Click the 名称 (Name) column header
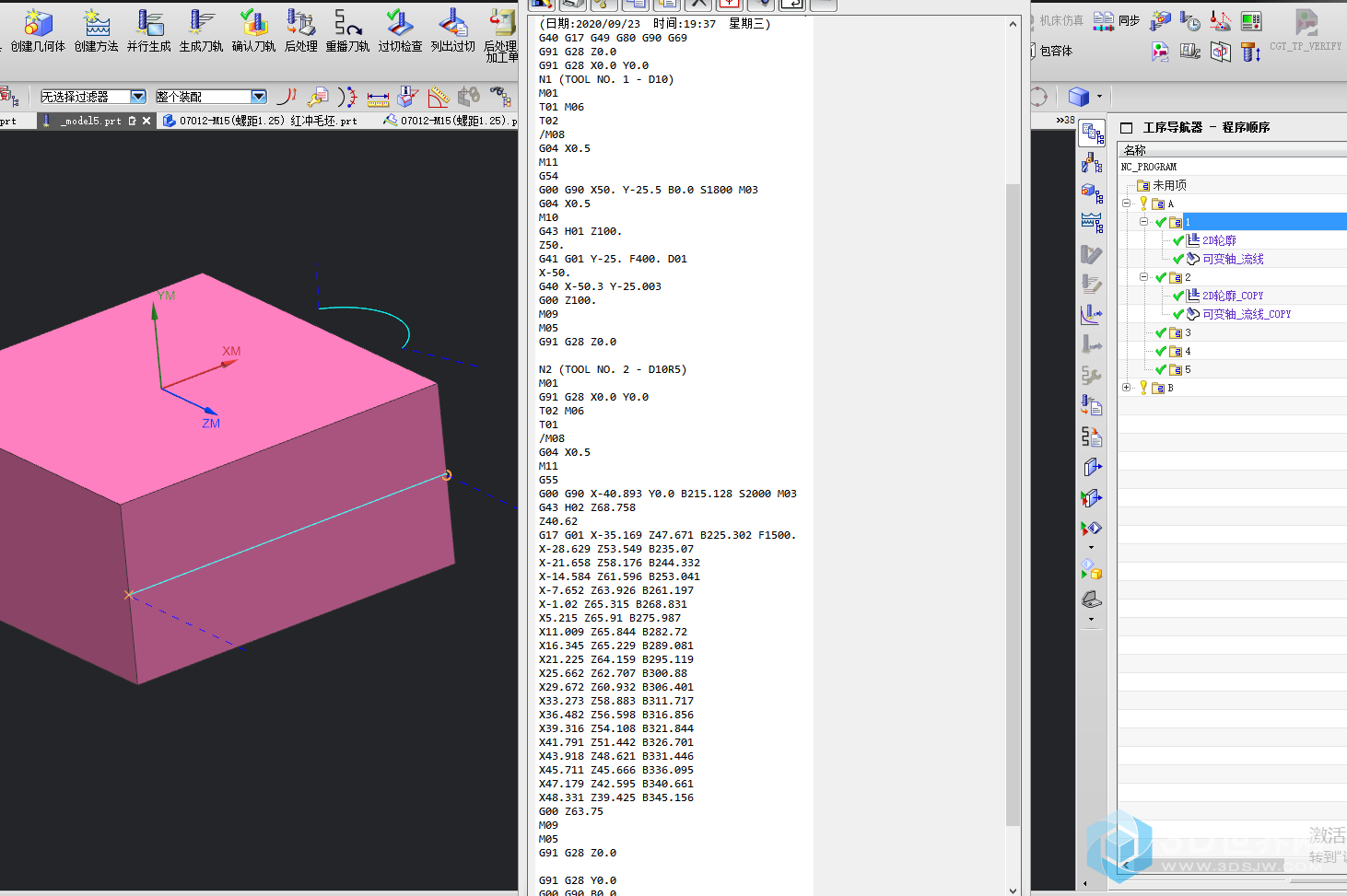The width and height of the screenshot is (1347, 896). (1134, 150)
